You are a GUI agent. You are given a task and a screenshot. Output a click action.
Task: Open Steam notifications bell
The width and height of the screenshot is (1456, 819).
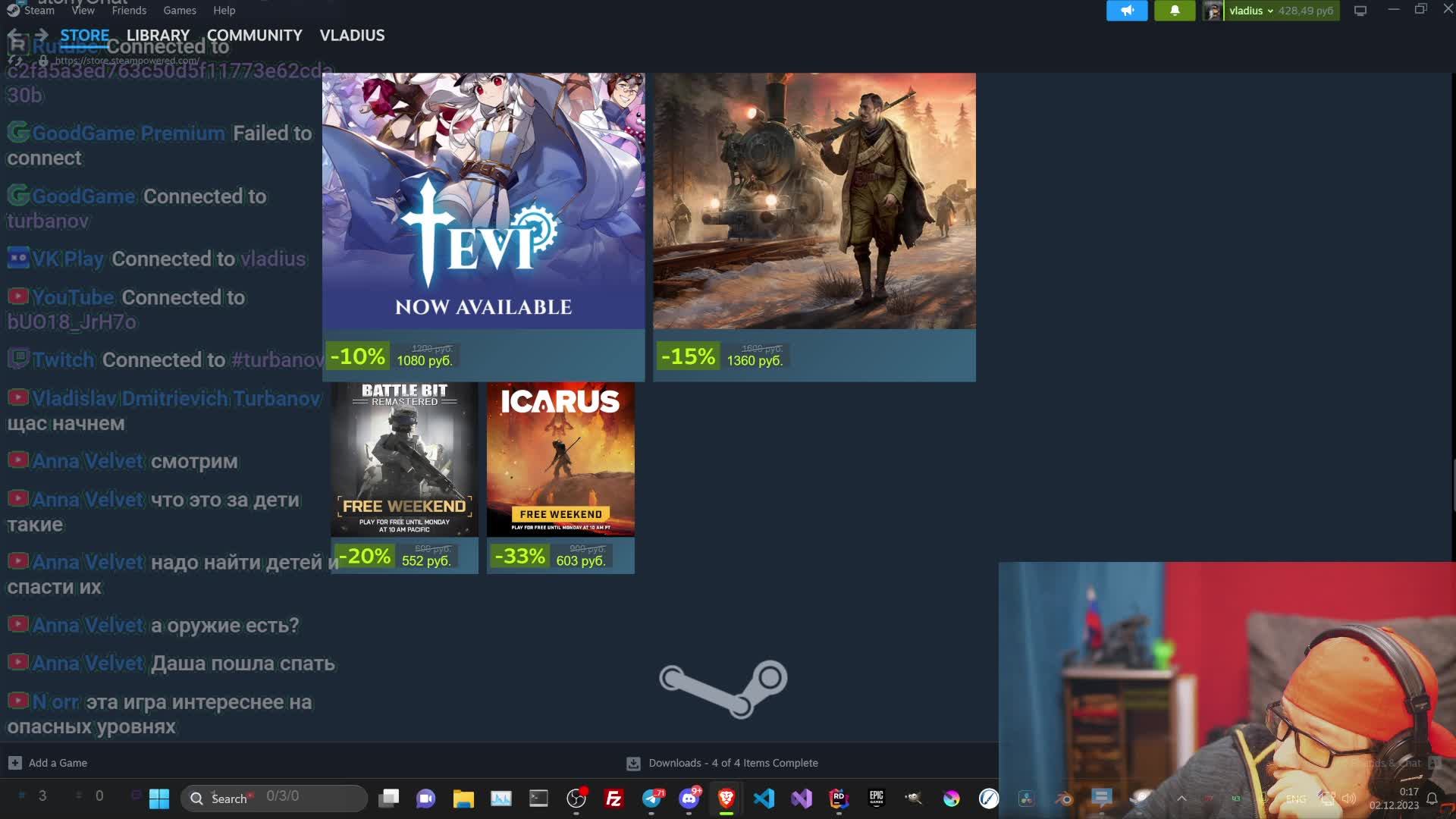pyautogui.click(x=1174, y=11)
